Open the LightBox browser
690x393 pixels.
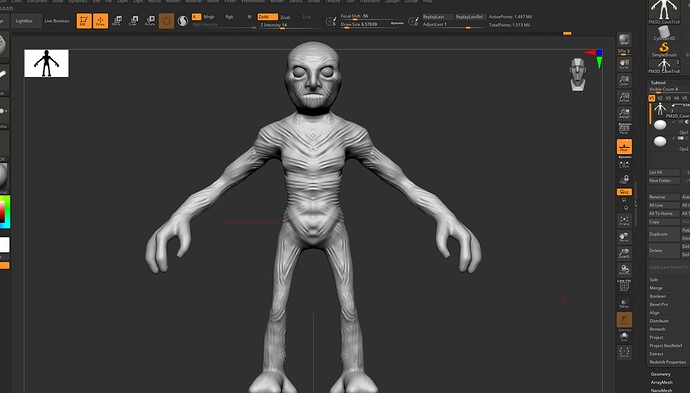(26, 21)
